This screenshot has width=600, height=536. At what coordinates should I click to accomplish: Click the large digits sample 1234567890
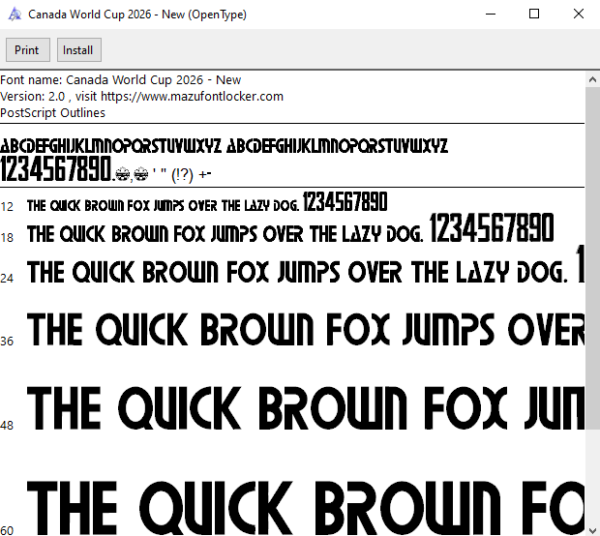56,168
